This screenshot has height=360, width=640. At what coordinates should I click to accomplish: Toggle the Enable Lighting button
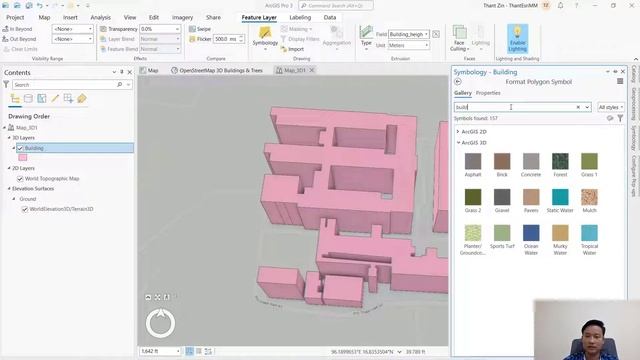pyautogui.click(x=517, y=38)
